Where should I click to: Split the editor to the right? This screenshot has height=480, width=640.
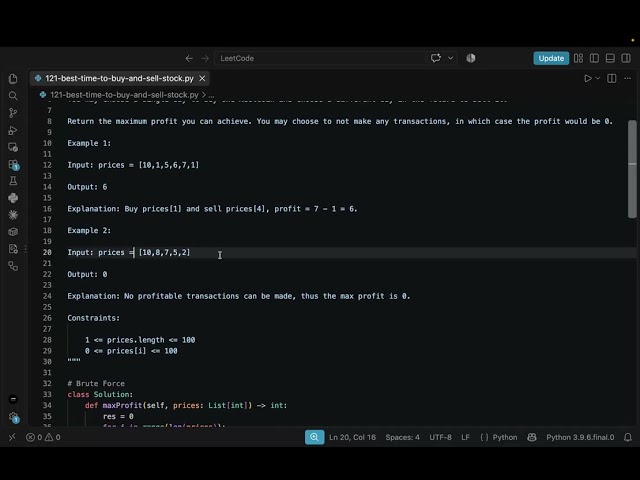611,78
